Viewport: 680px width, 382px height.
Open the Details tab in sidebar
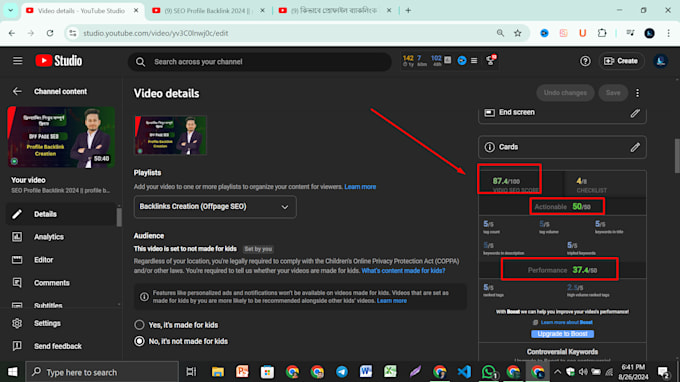[x=61, y=214]
